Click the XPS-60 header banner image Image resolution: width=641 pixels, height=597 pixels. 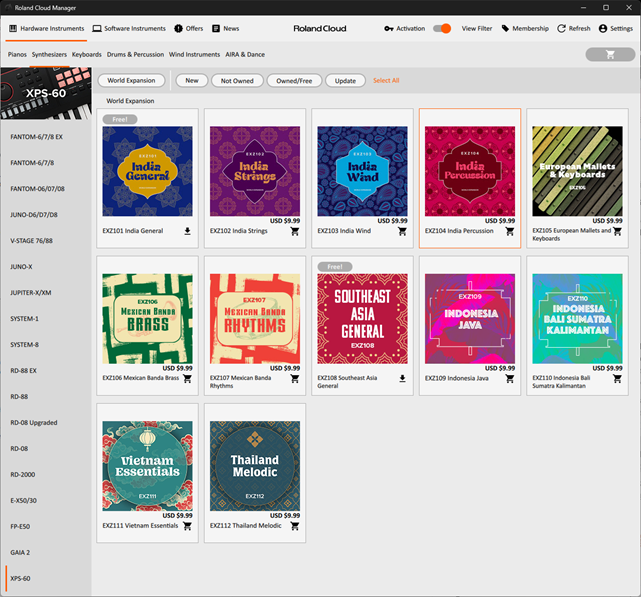(46, 94)
